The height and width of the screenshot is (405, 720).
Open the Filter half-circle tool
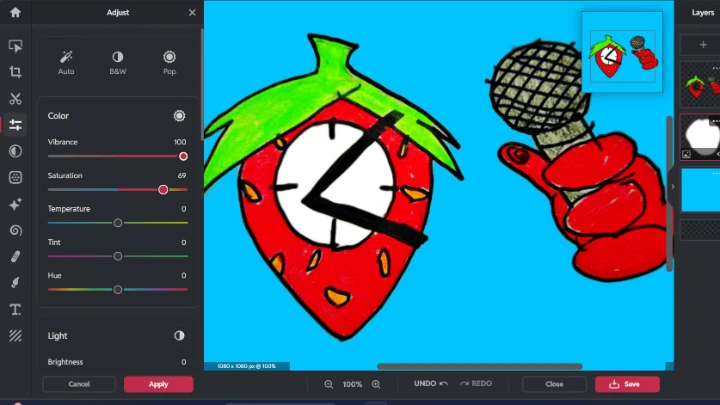(x=15, y=151)
